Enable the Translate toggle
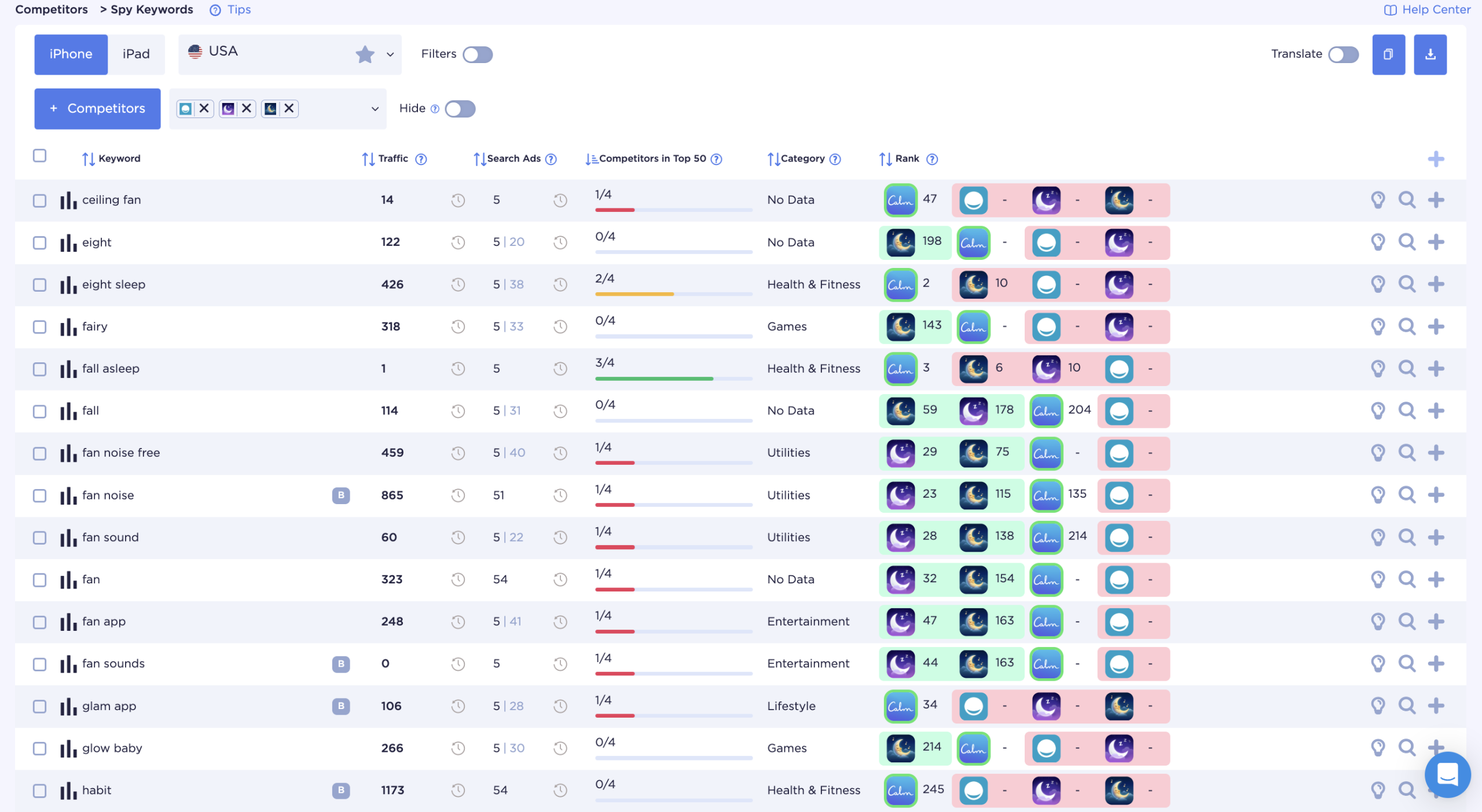The image size is (1482, 812). click(x=1343, y=54)
